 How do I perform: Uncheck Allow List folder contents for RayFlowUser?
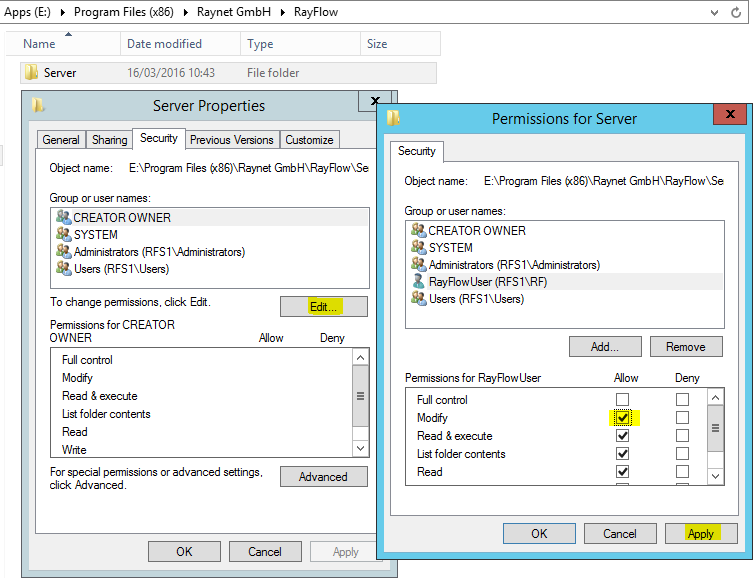(x=622, y=454)
